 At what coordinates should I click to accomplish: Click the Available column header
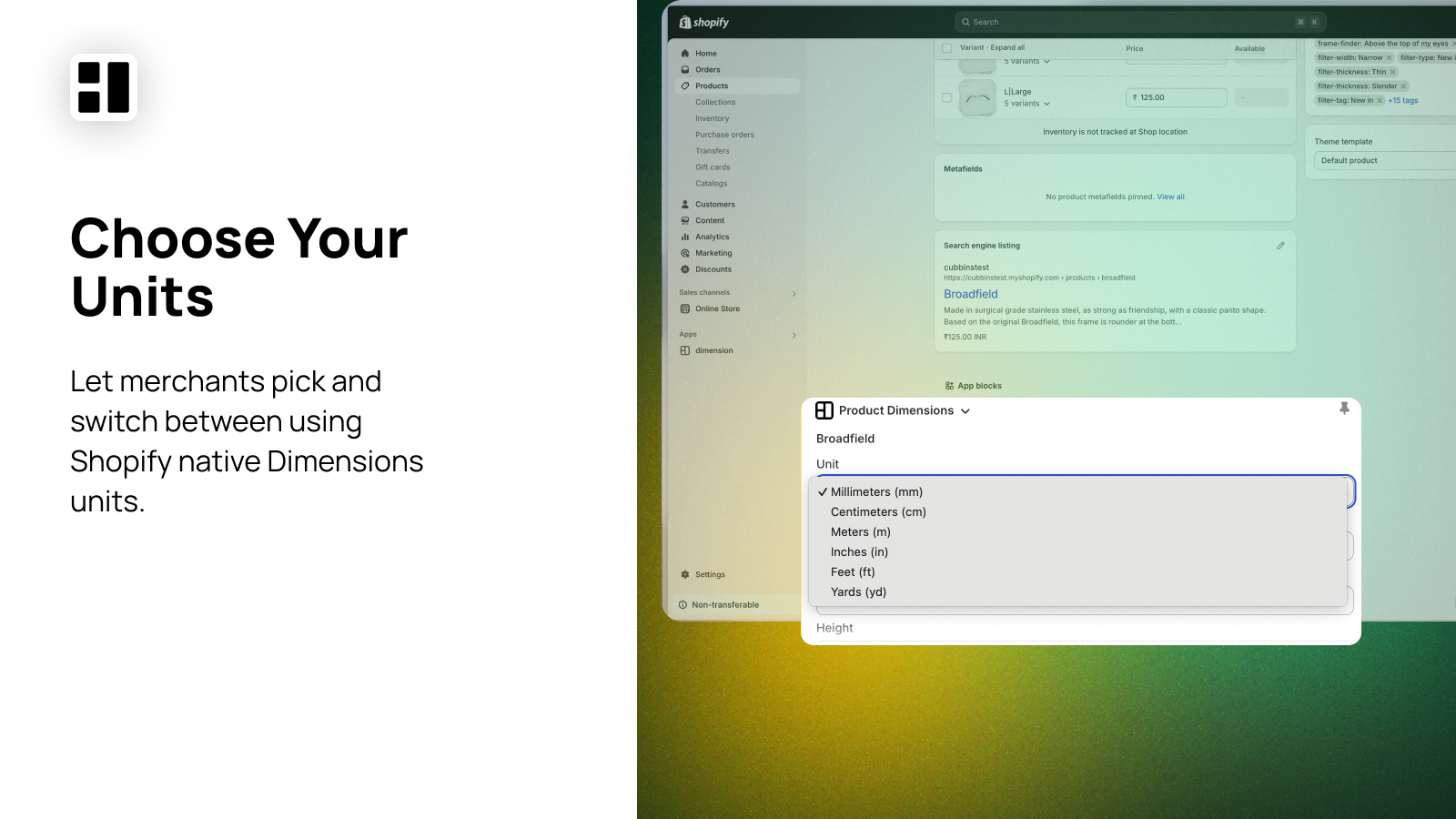[1249, 49]
